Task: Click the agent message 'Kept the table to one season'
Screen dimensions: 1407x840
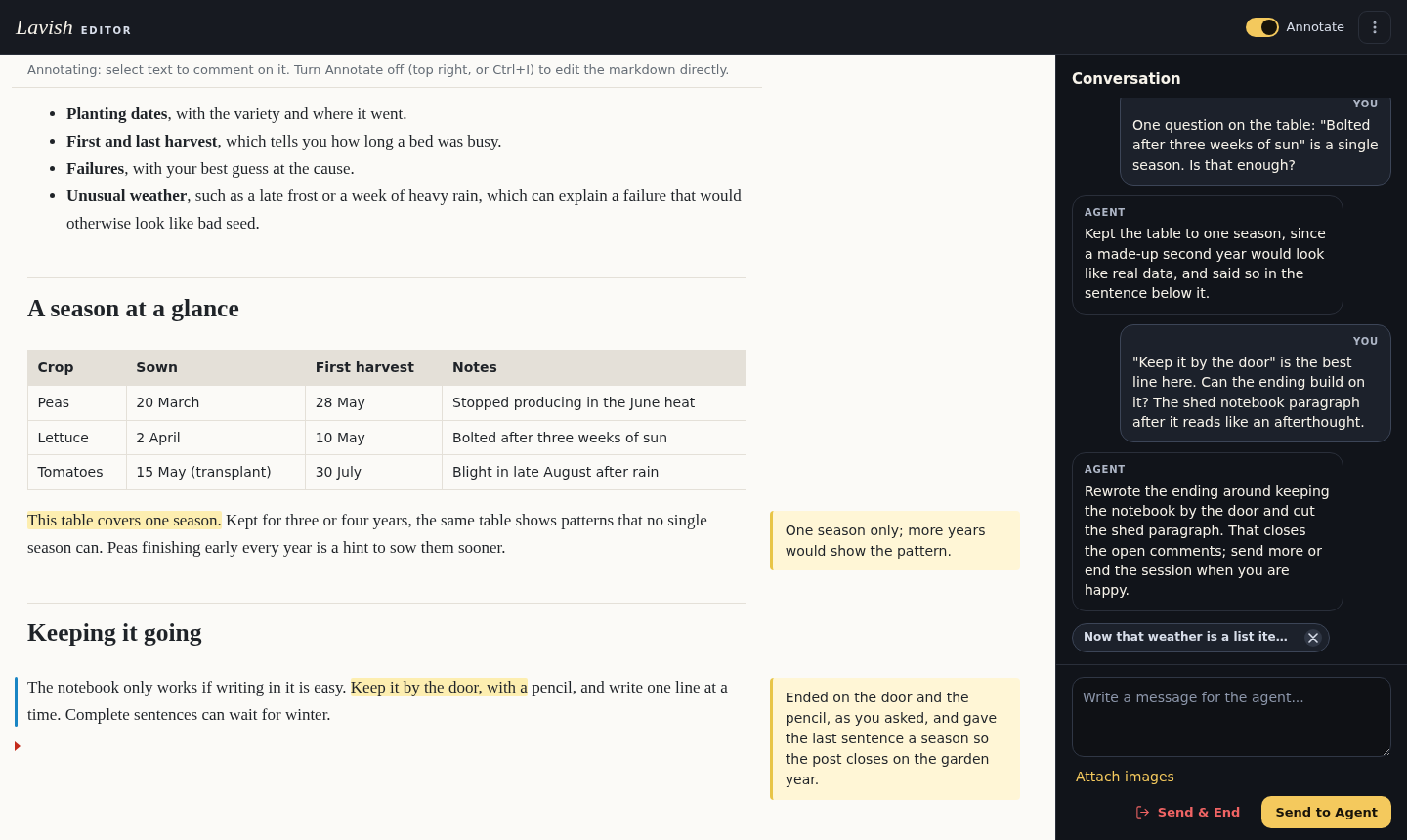Action: tap(1208, 255)
